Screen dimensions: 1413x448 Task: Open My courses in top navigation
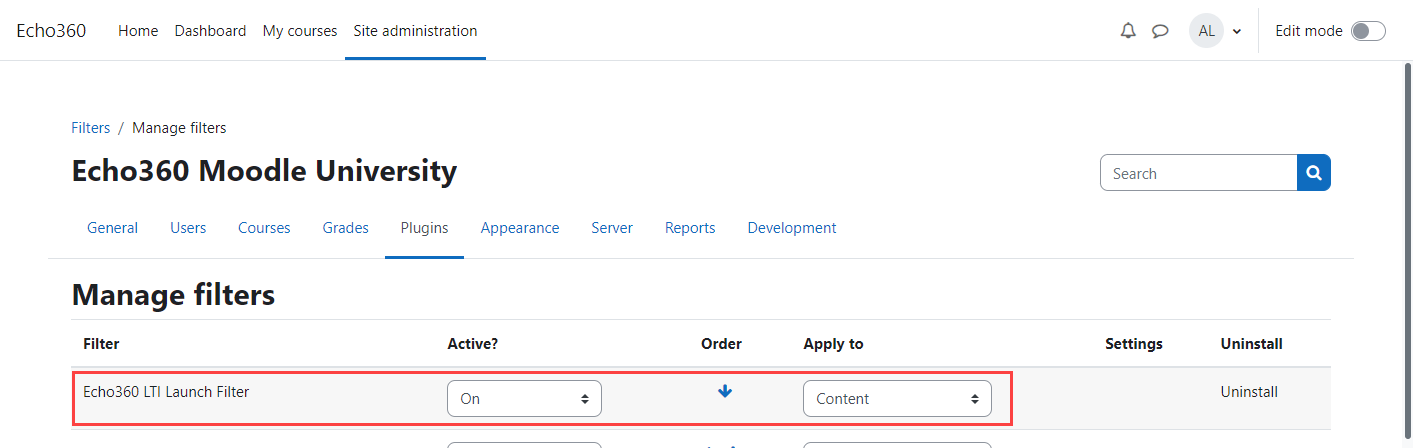coord(300,31)
